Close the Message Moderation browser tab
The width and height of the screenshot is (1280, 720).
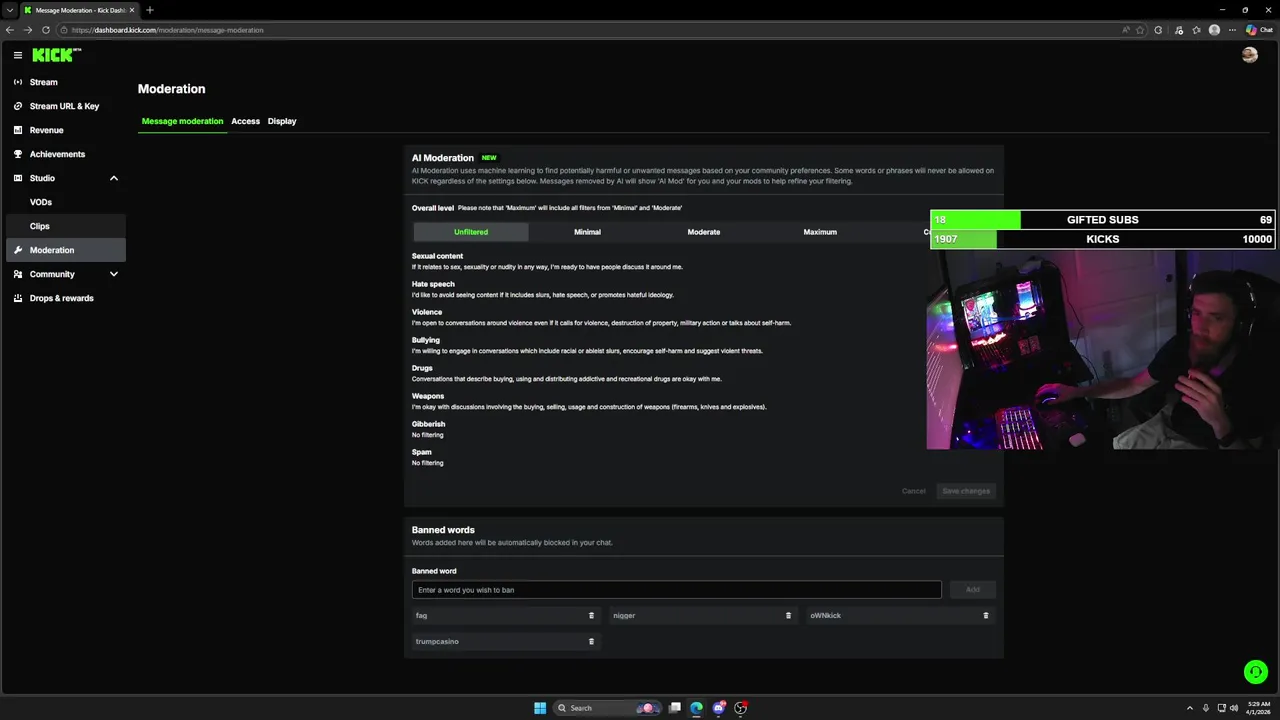tap(132, 10)
